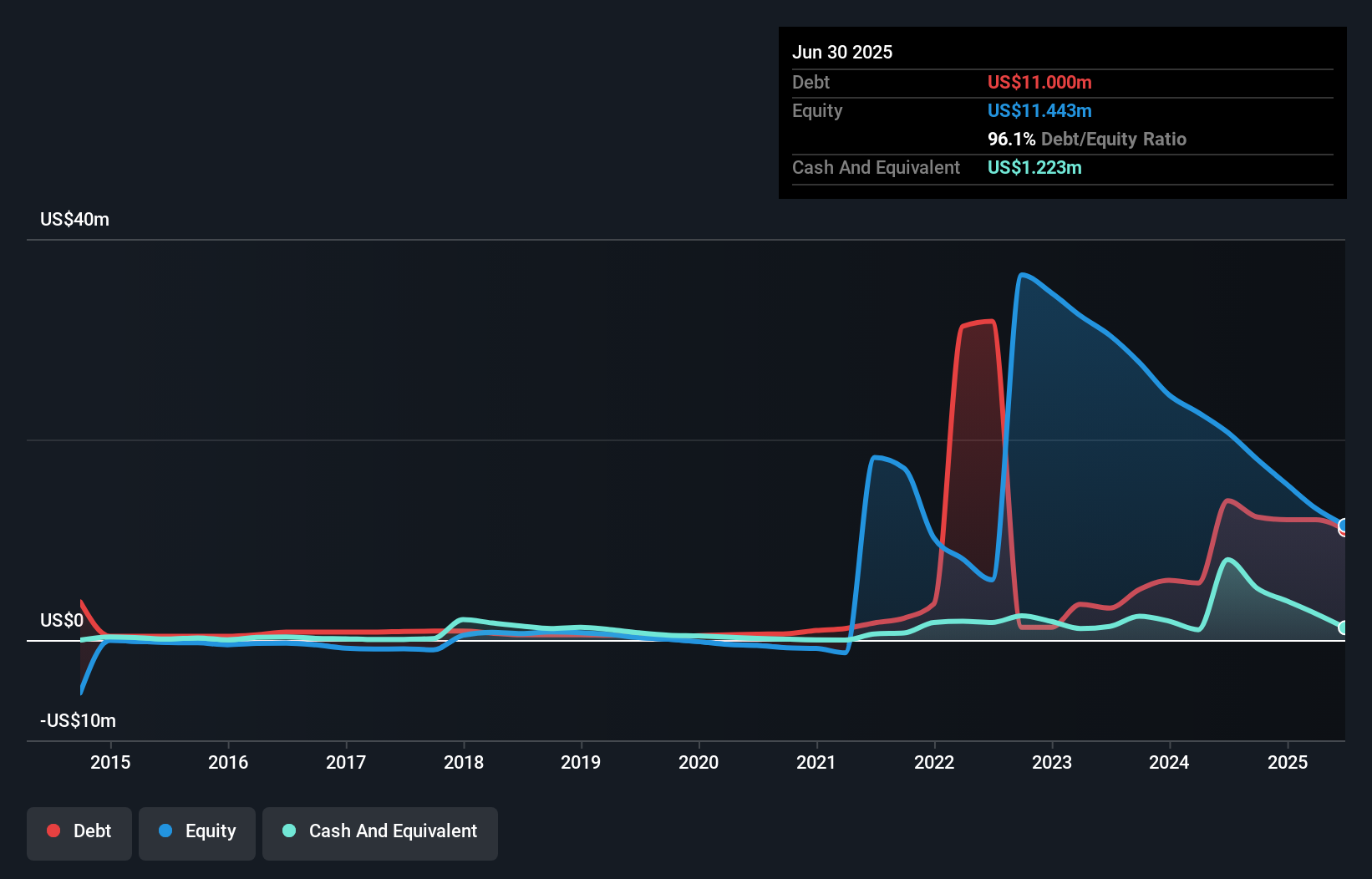Toggle the Equity series visibility

(196, 832)
